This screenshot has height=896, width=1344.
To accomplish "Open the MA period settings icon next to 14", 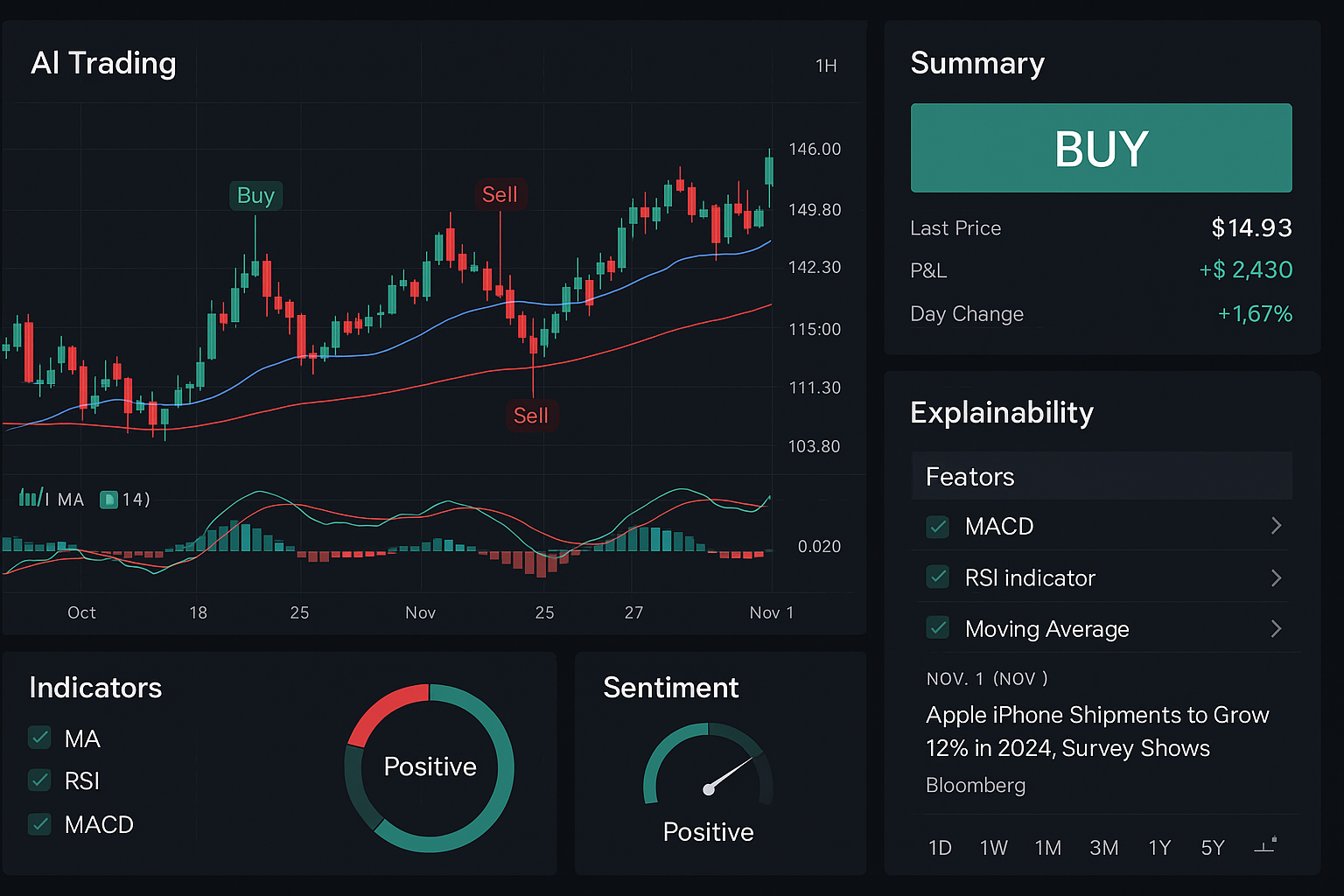I will click(108, 499).
